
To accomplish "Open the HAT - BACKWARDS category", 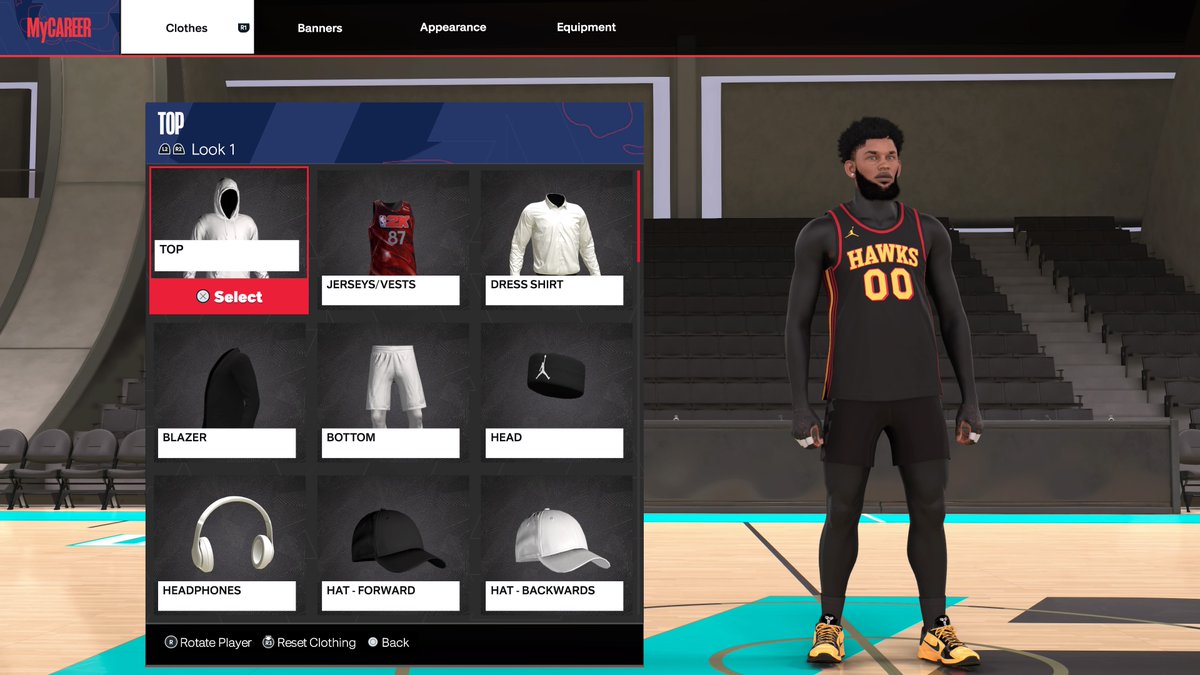I will (556, 544).
